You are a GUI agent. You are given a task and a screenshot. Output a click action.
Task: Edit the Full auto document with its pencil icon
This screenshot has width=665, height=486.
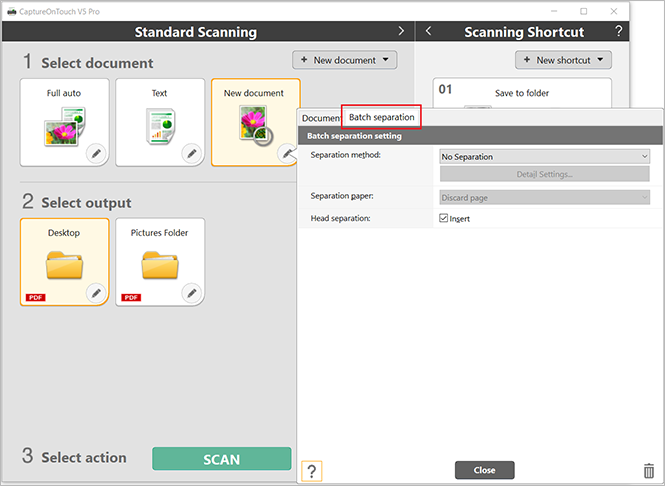96,153
